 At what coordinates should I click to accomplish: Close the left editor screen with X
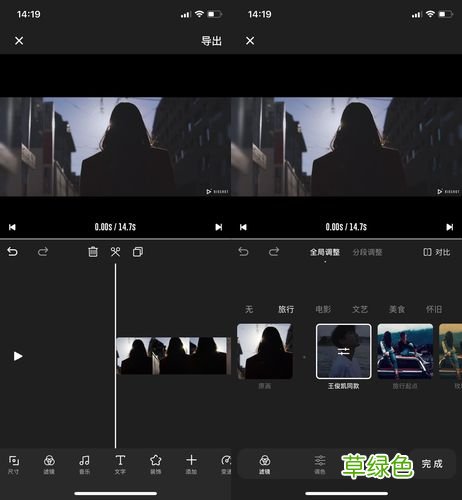click(19, 41)
